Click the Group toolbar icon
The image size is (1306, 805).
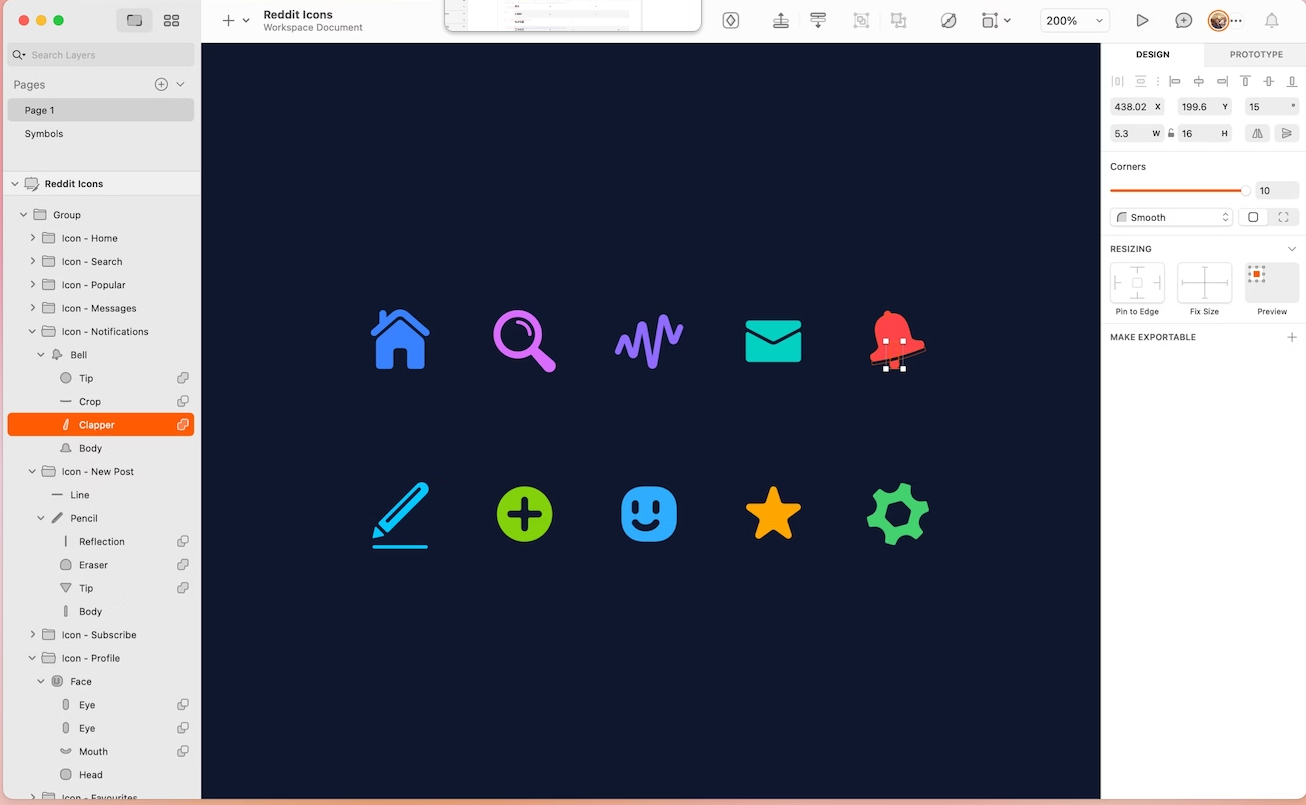point(861,20)
